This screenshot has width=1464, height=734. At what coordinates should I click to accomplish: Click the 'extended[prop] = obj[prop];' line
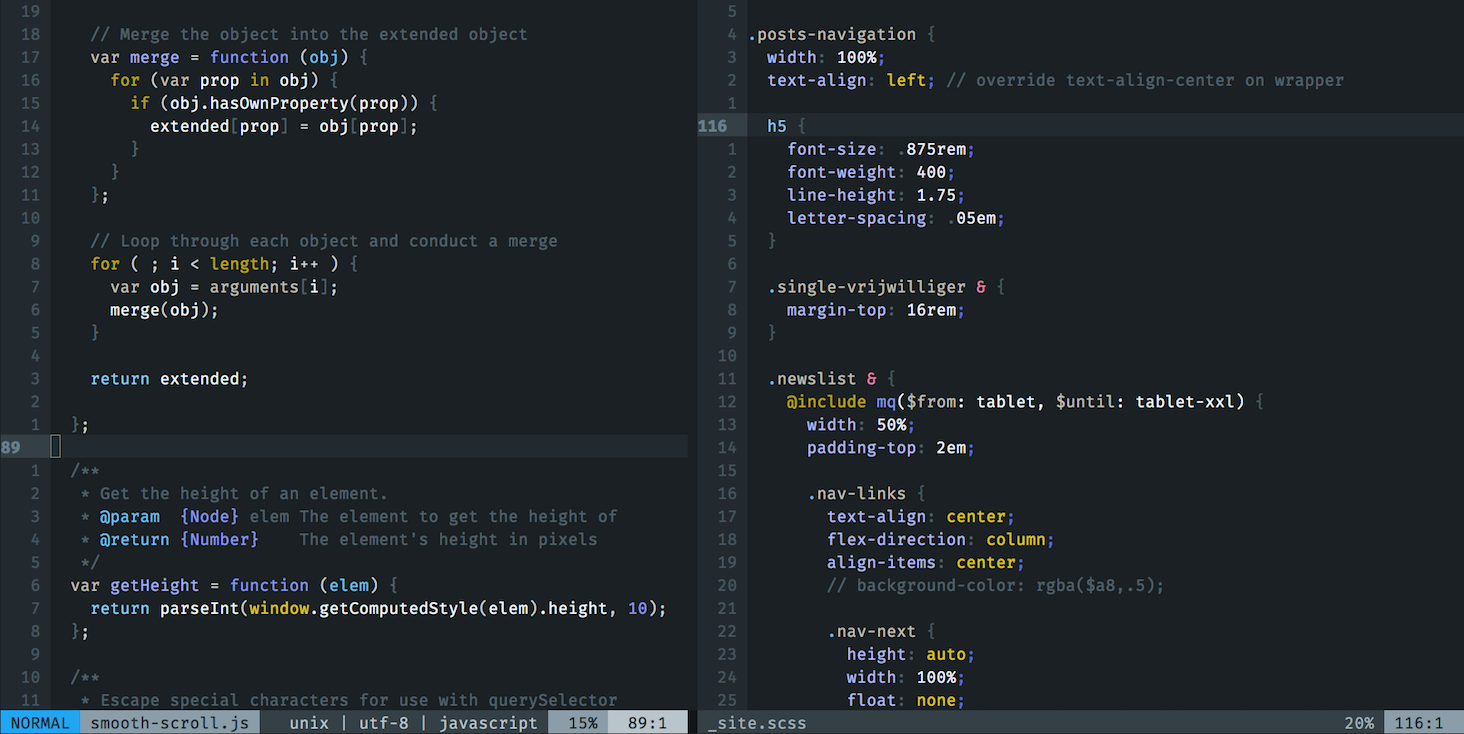[284, 126]
